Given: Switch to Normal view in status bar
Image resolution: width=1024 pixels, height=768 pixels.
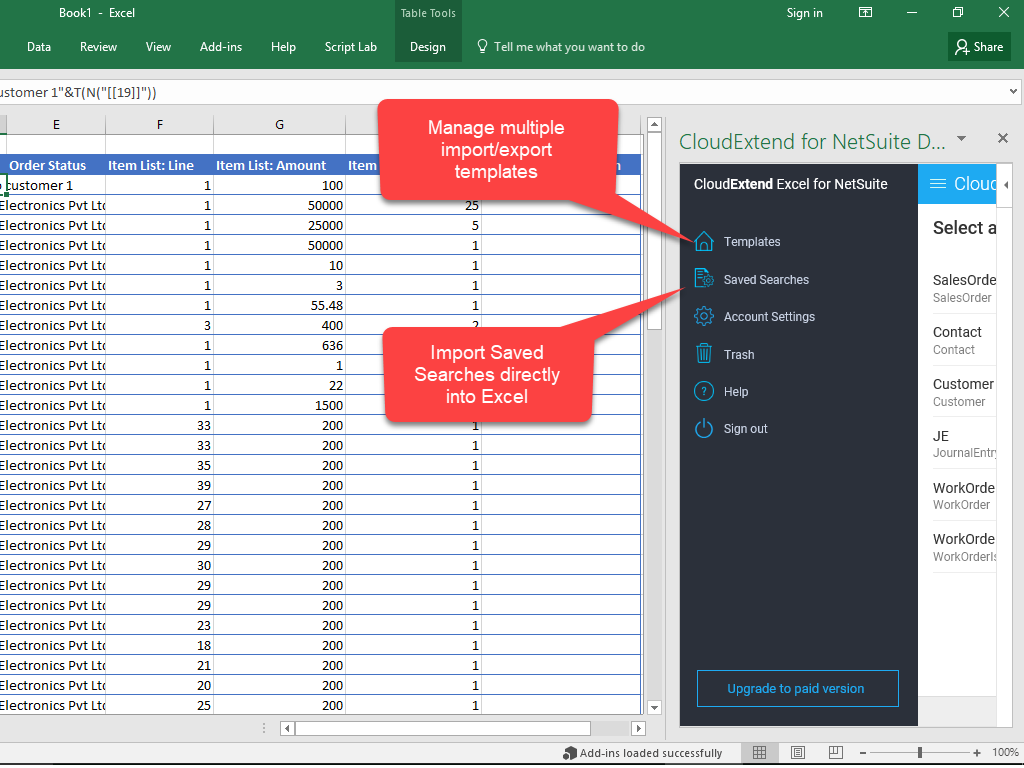Looking at the screenshot, I should click(760, 753).
